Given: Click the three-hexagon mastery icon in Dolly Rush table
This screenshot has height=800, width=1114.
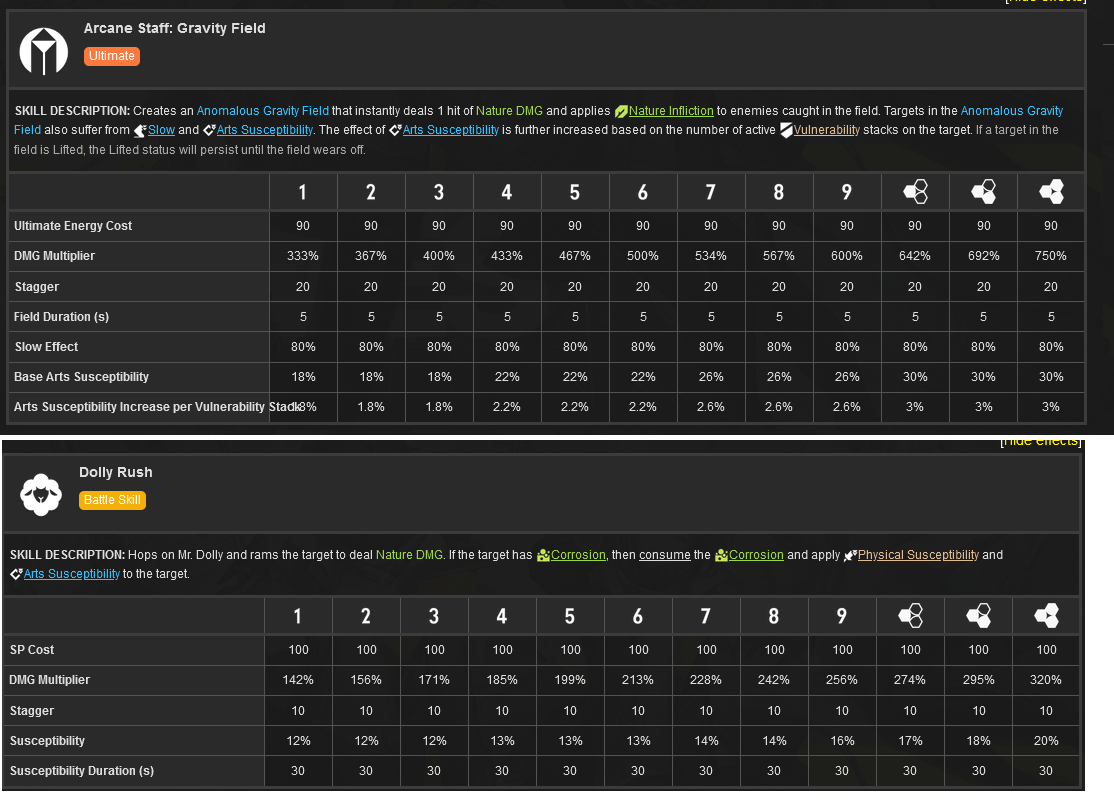Looking at the screenshot, I should point(1046,615).
